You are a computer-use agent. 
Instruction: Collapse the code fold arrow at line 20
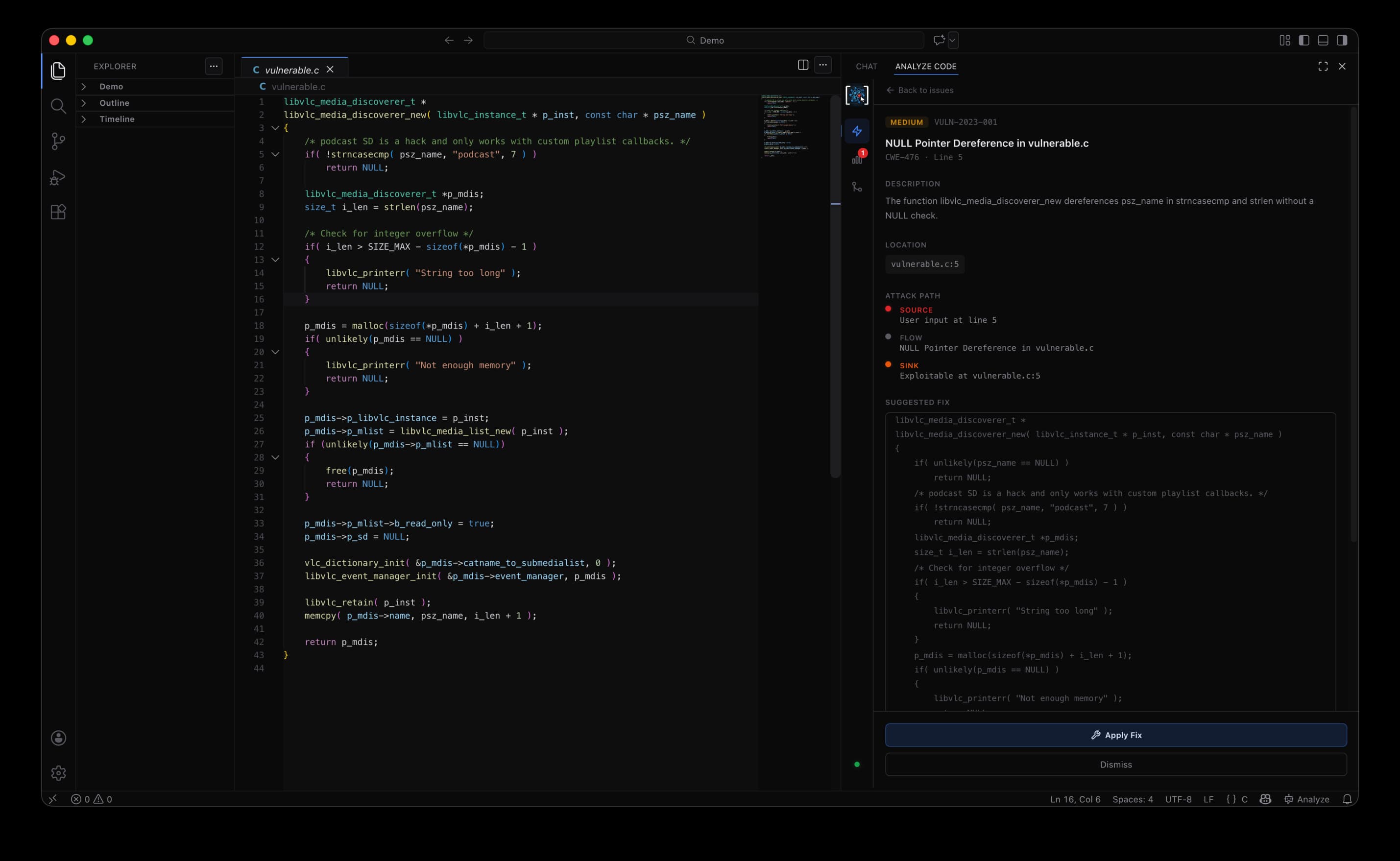(x=275, y=352)
